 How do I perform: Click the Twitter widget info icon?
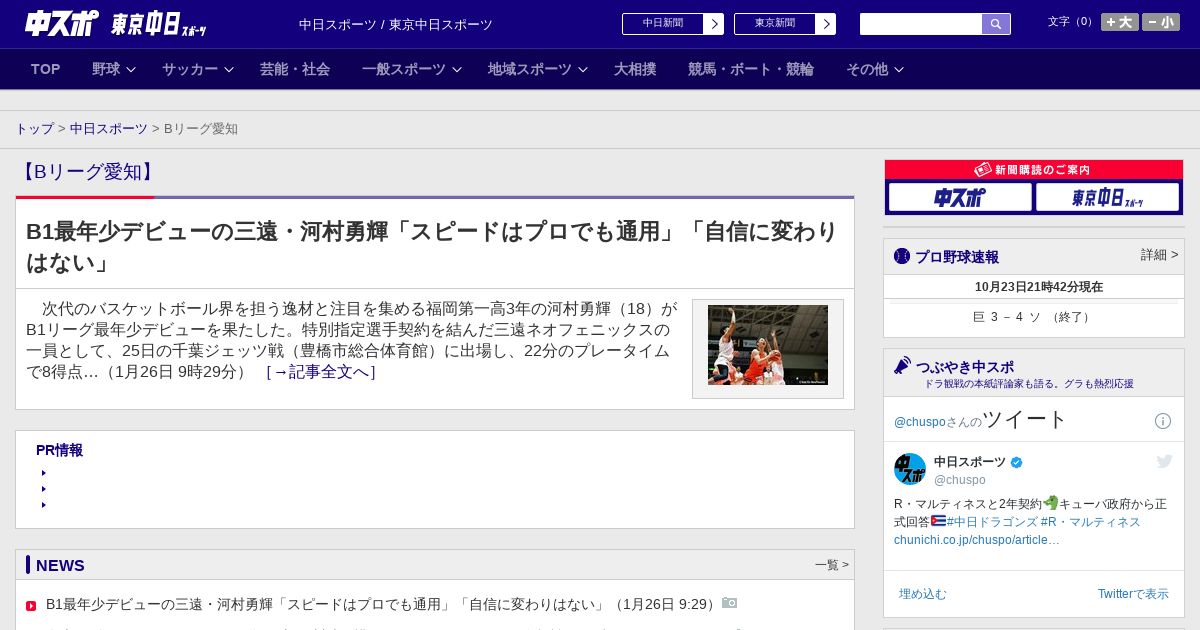[1163, 421]
